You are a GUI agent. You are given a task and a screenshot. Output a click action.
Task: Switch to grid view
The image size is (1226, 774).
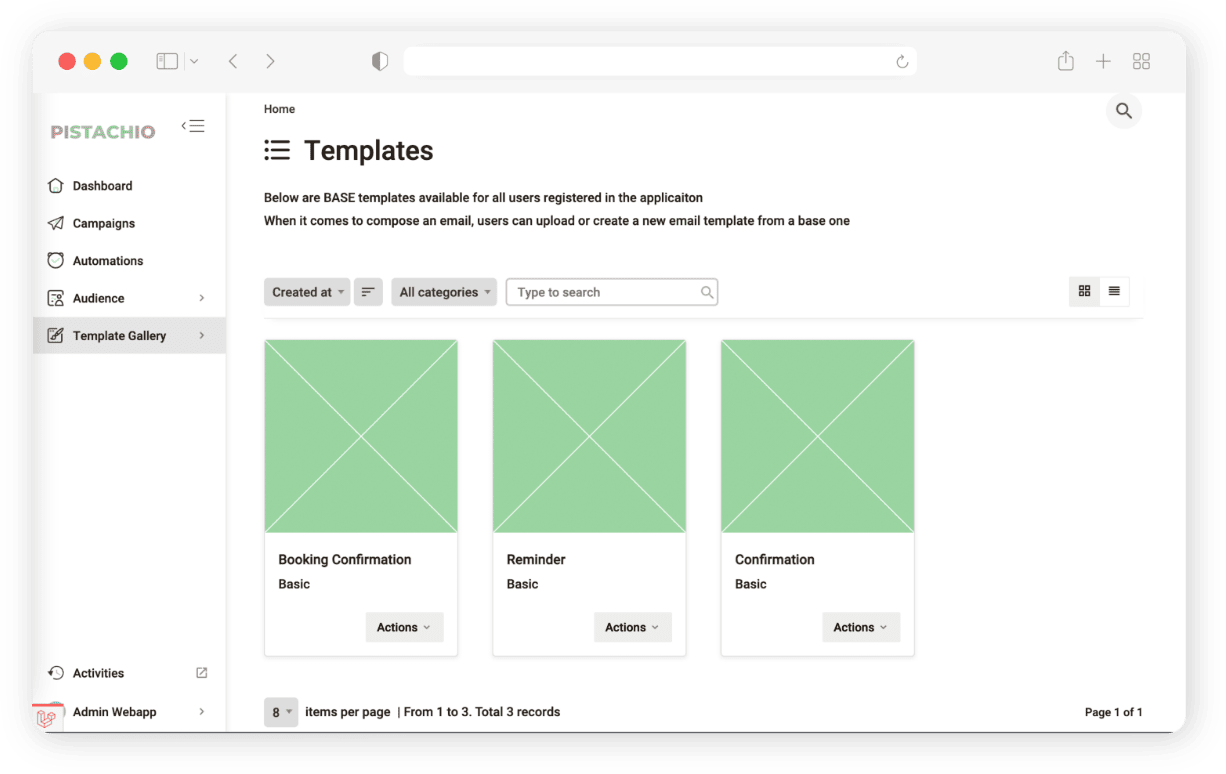[1084, 291]
